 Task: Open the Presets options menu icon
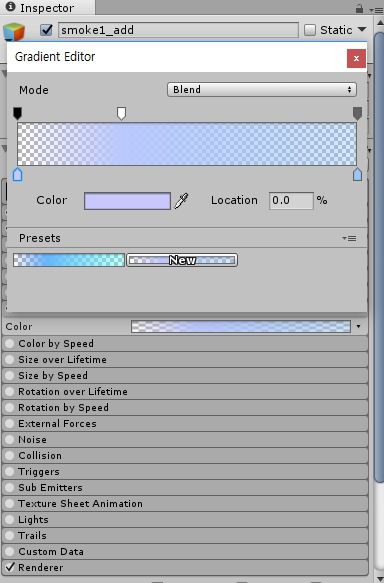(349, 238)
